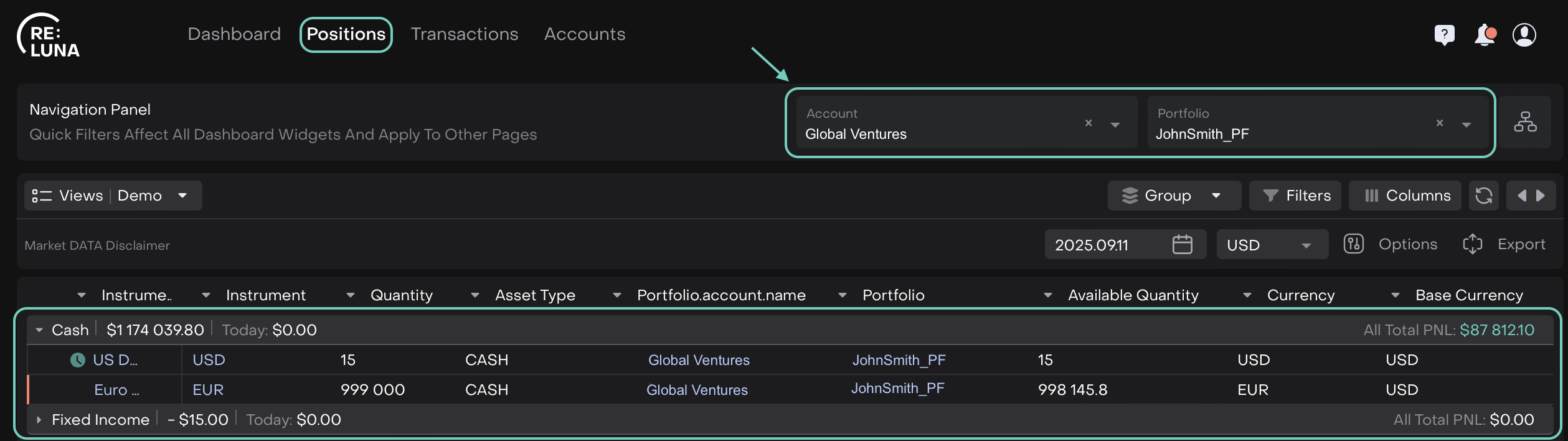Clear the JohnSmith_PF portfolio filter
The height and width of the screenshot is (441, 1568).
click(x=1440, y=123)
